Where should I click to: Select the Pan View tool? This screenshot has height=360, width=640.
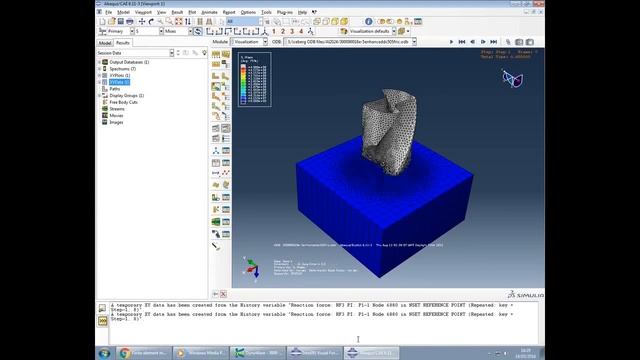(x=142, y=22)
